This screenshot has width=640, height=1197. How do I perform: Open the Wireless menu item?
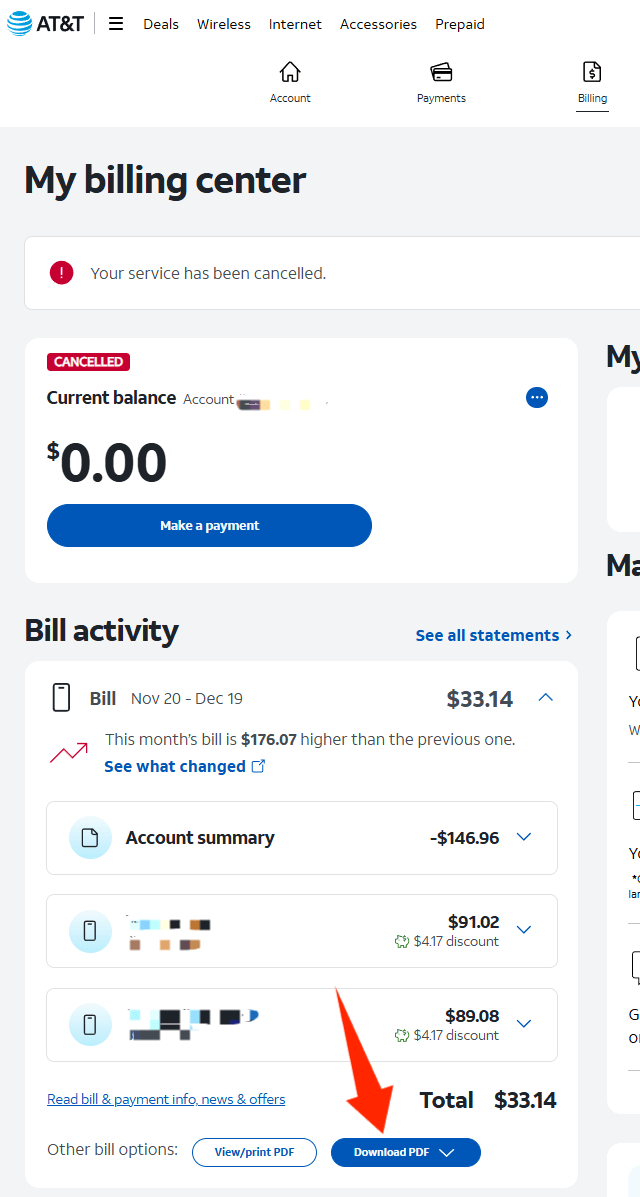[x=224, y=24]
